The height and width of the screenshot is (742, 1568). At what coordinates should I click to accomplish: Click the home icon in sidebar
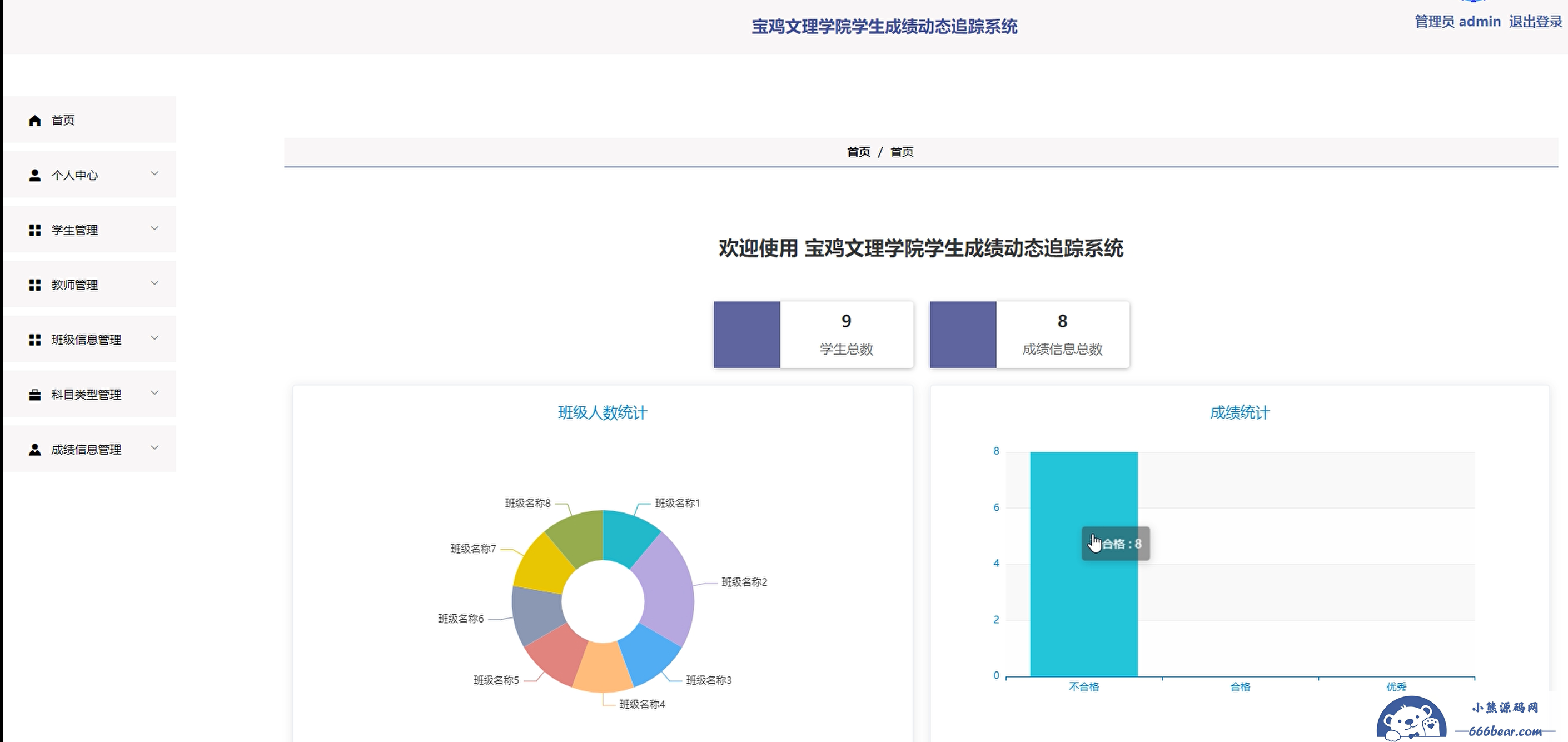(x=34, y=121)
